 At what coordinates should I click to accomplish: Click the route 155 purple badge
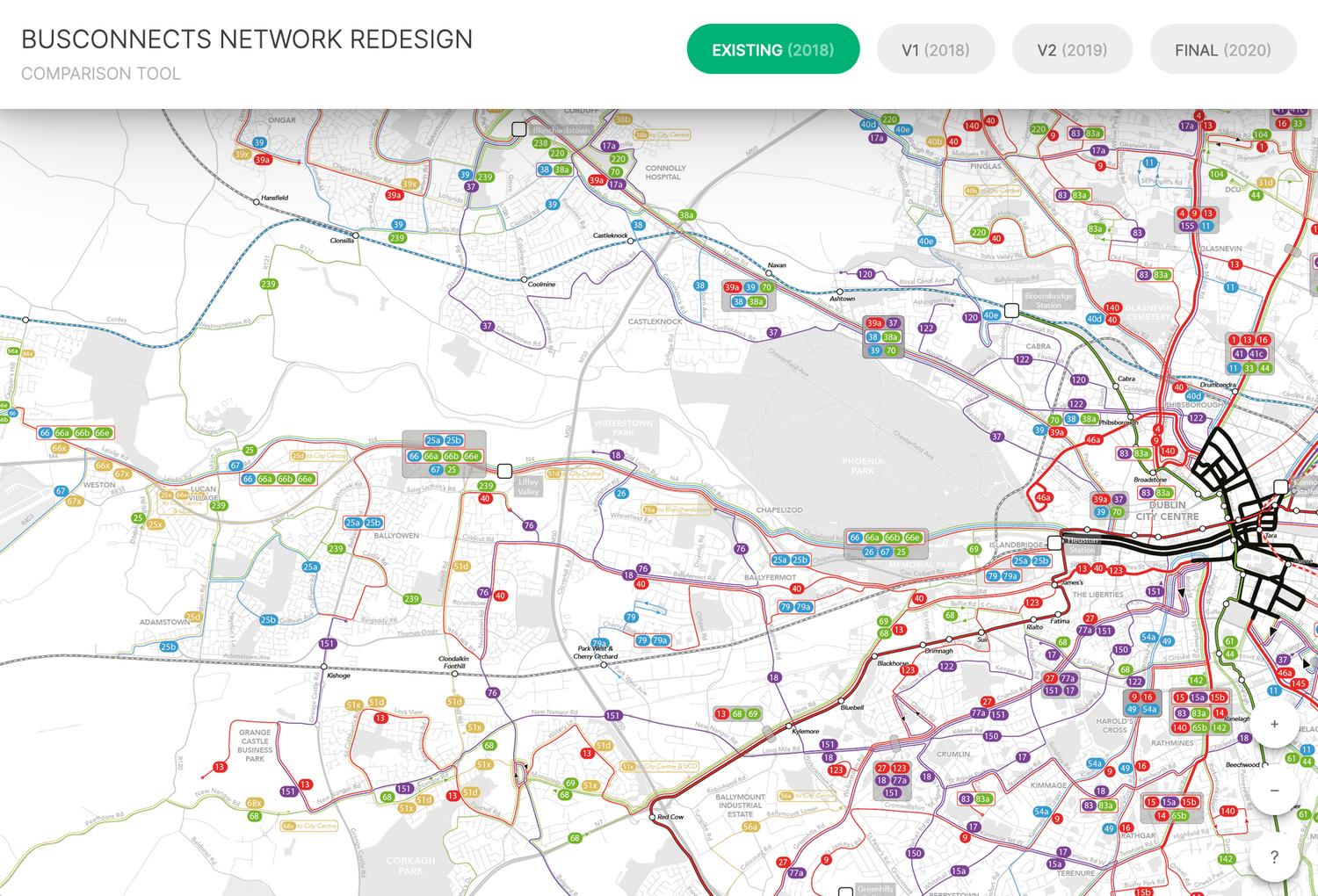click(1188, 226)
